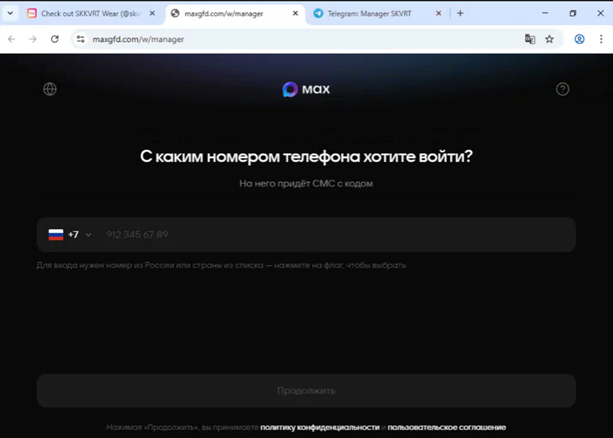
Task: Restore down the browser window
Action: (573, 13)
